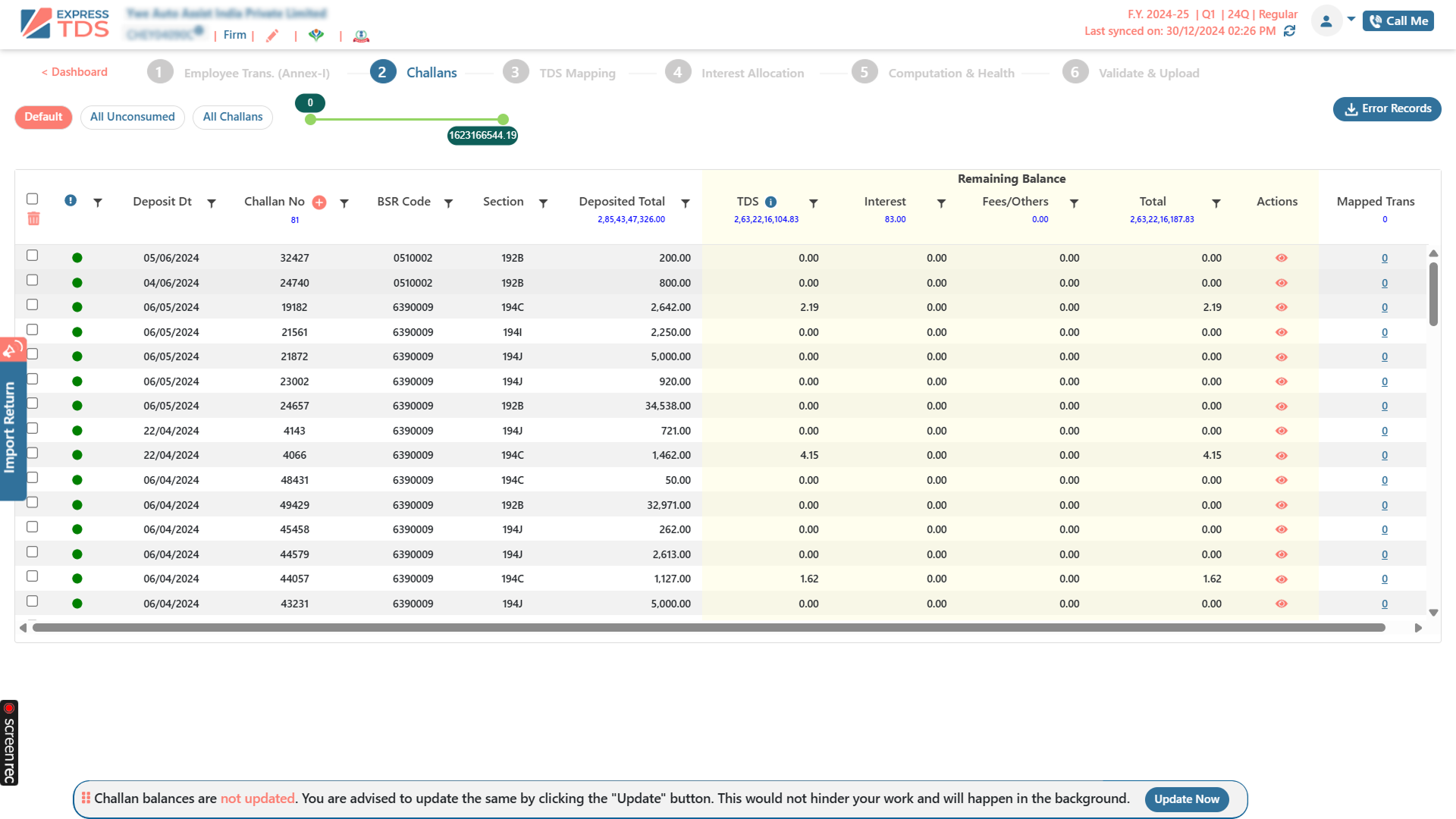Click the red plus icon beside Challan No

point(319,202)
